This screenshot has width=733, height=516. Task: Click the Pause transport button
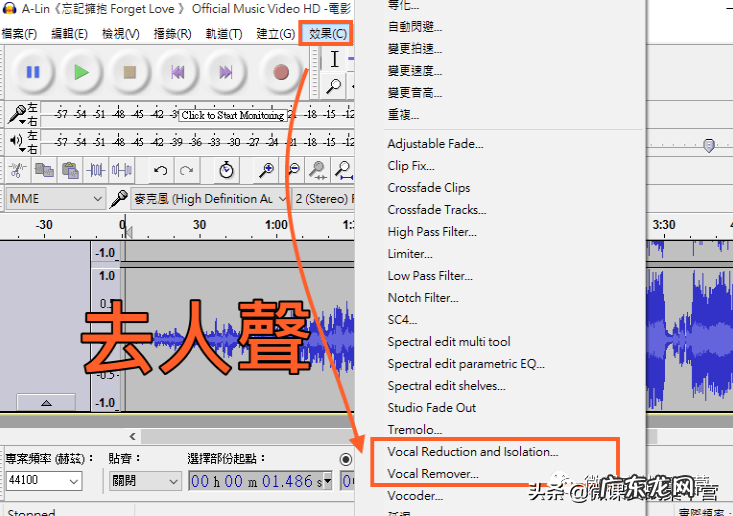[x=33, y=72]
